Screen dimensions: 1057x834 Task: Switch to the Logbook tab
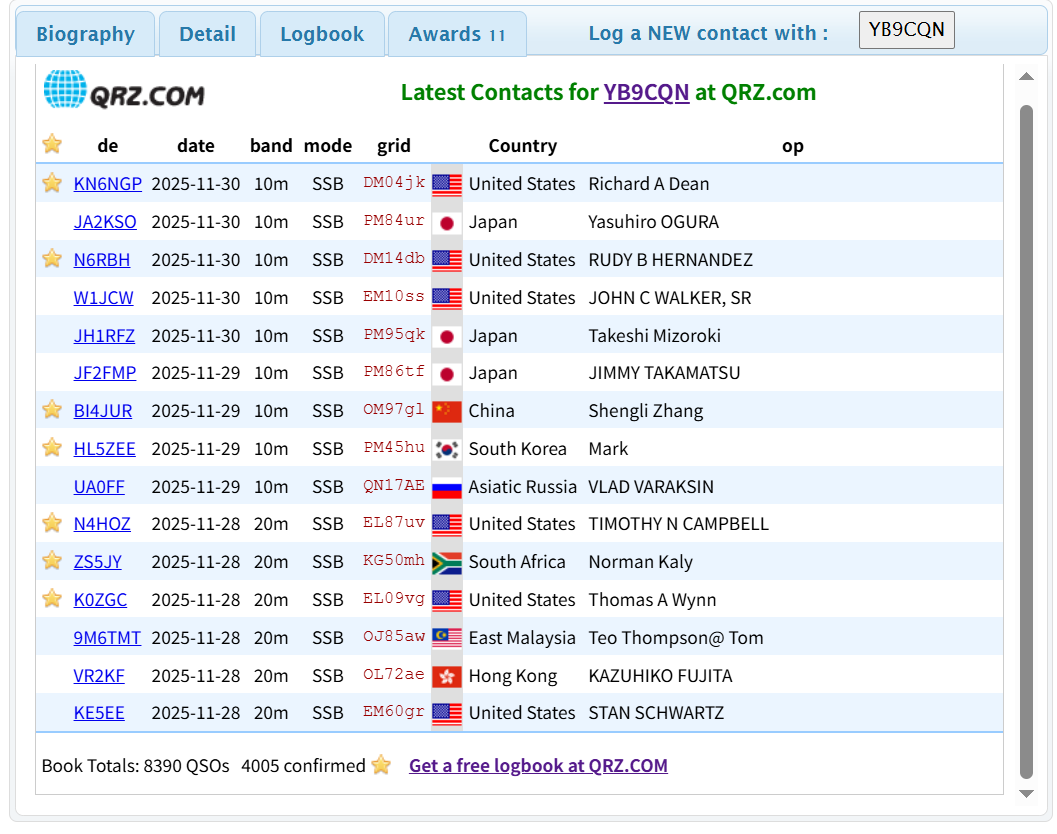tap(322, 34)
